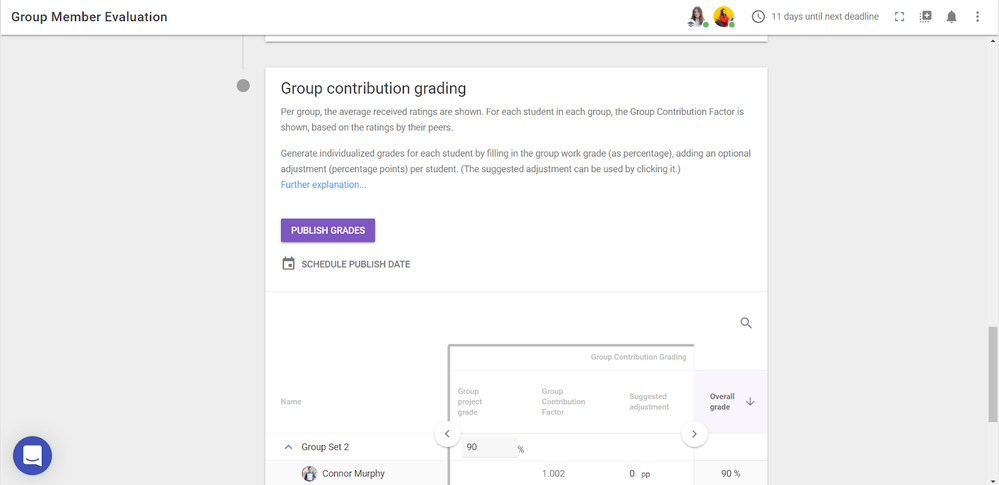
Task: Click Schedule Publish Date
Action: pos(355,264)
